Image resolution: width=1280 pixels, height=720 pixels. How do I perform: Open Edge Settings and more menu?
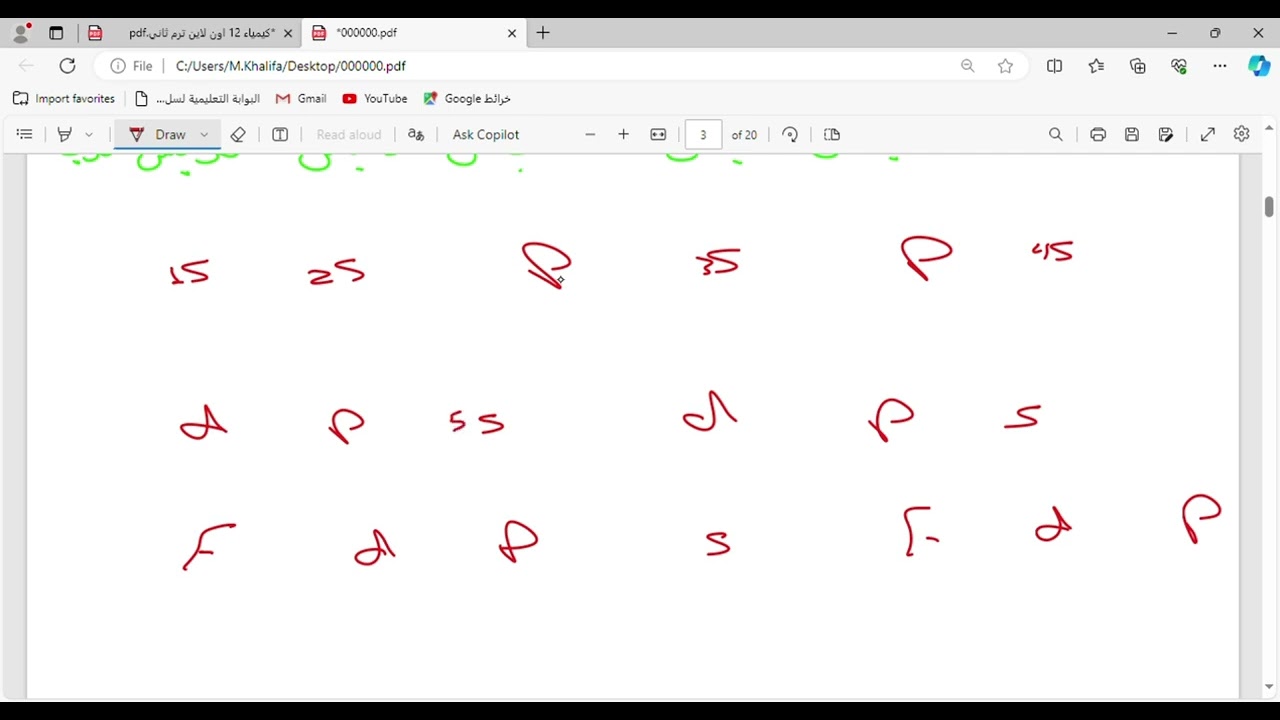1220,66
